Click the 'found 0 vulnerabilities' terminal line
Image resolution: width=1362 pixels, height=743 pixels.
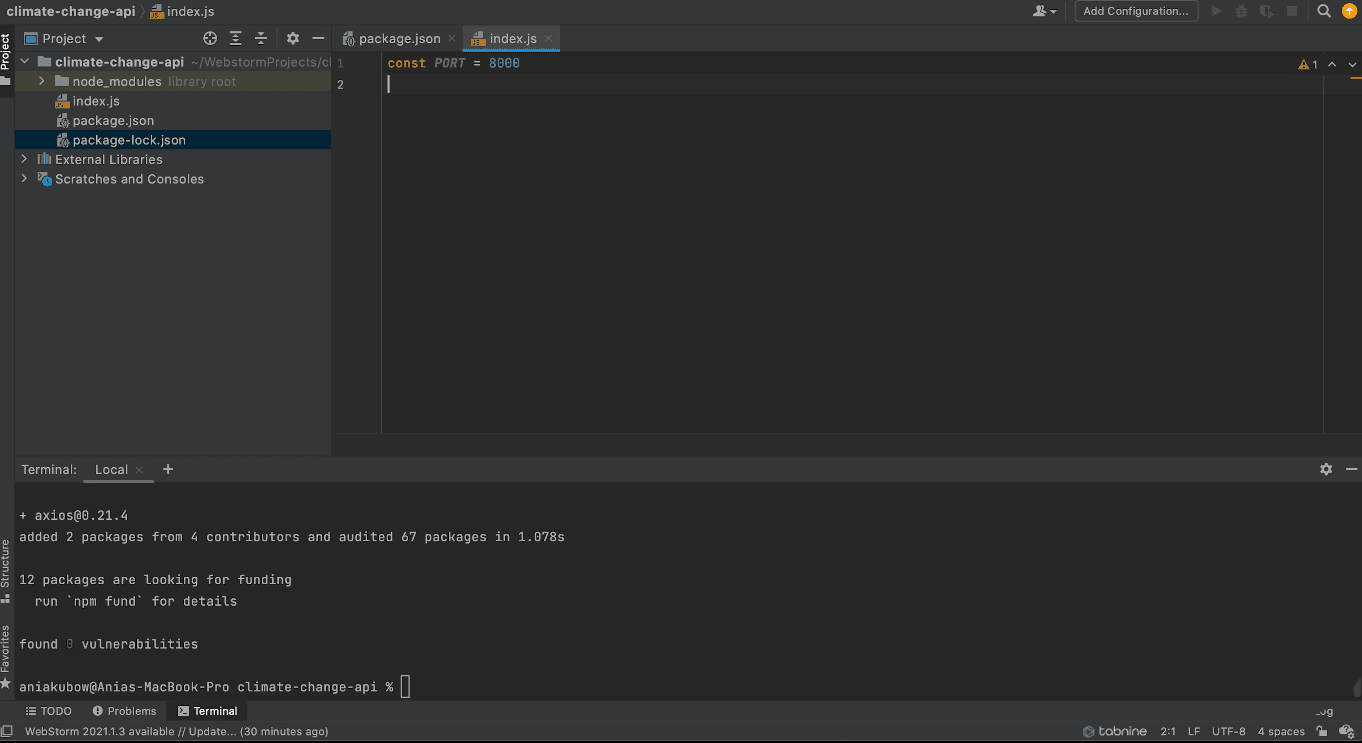[x=108, y=644]
